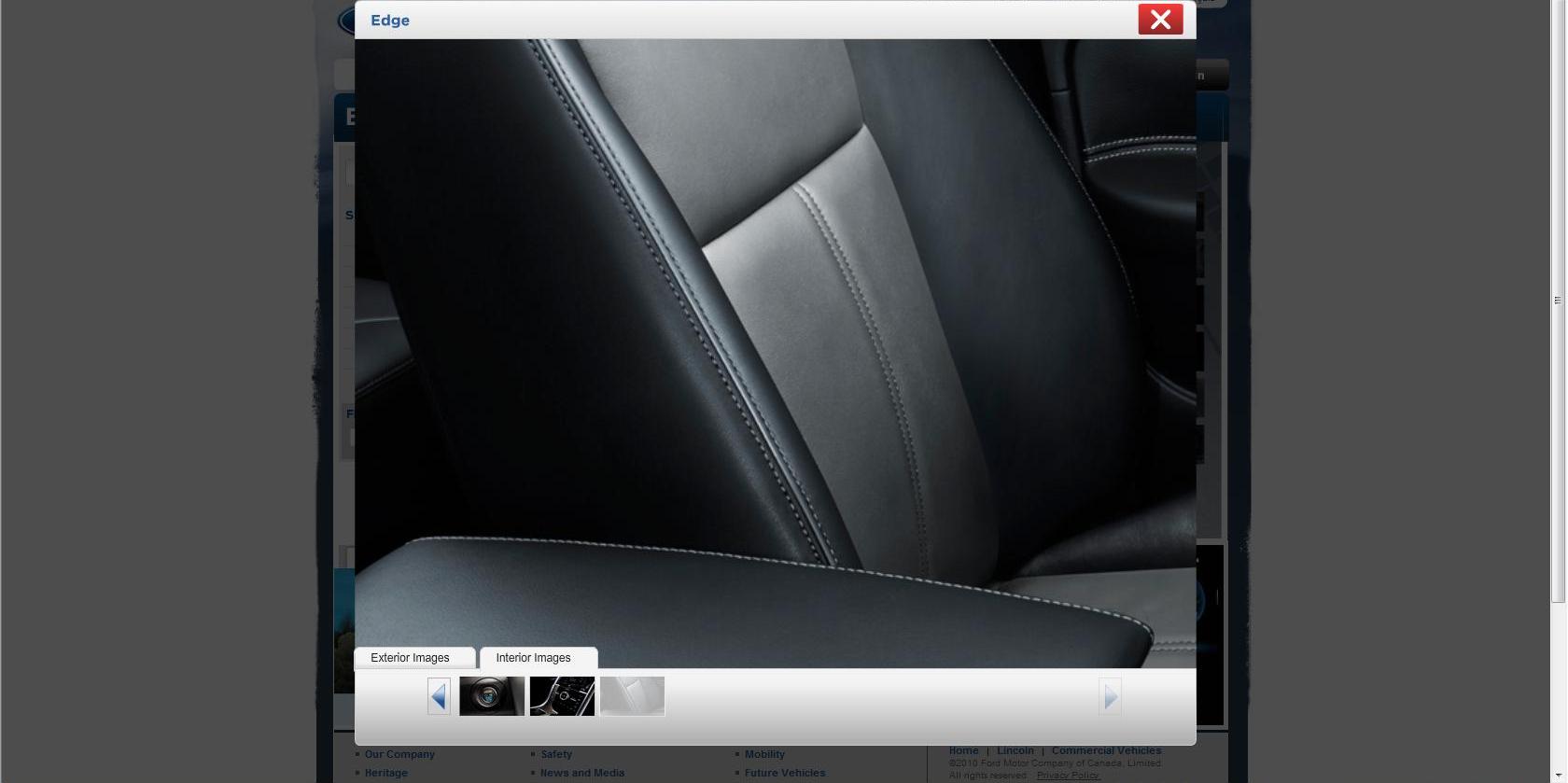Click the vertical page scrollbar handle
The image size is (1568, 783).
(1558, 301)
